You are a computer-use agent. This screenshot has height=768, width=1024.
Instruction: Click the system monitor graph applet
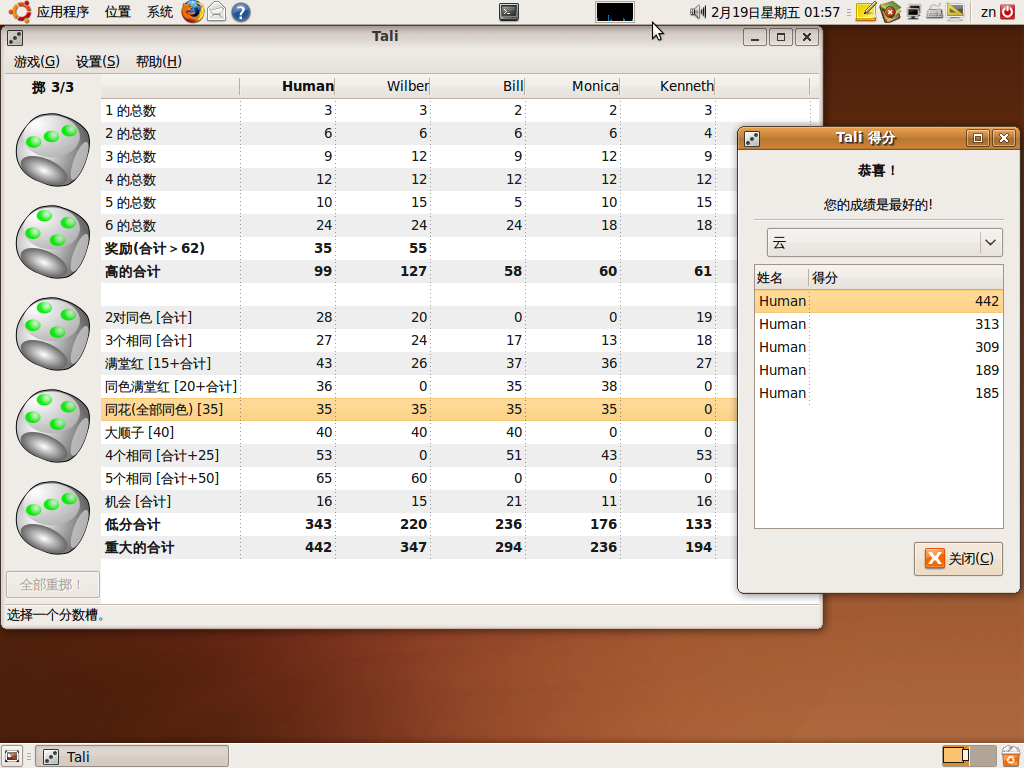[x=615, y=12]
